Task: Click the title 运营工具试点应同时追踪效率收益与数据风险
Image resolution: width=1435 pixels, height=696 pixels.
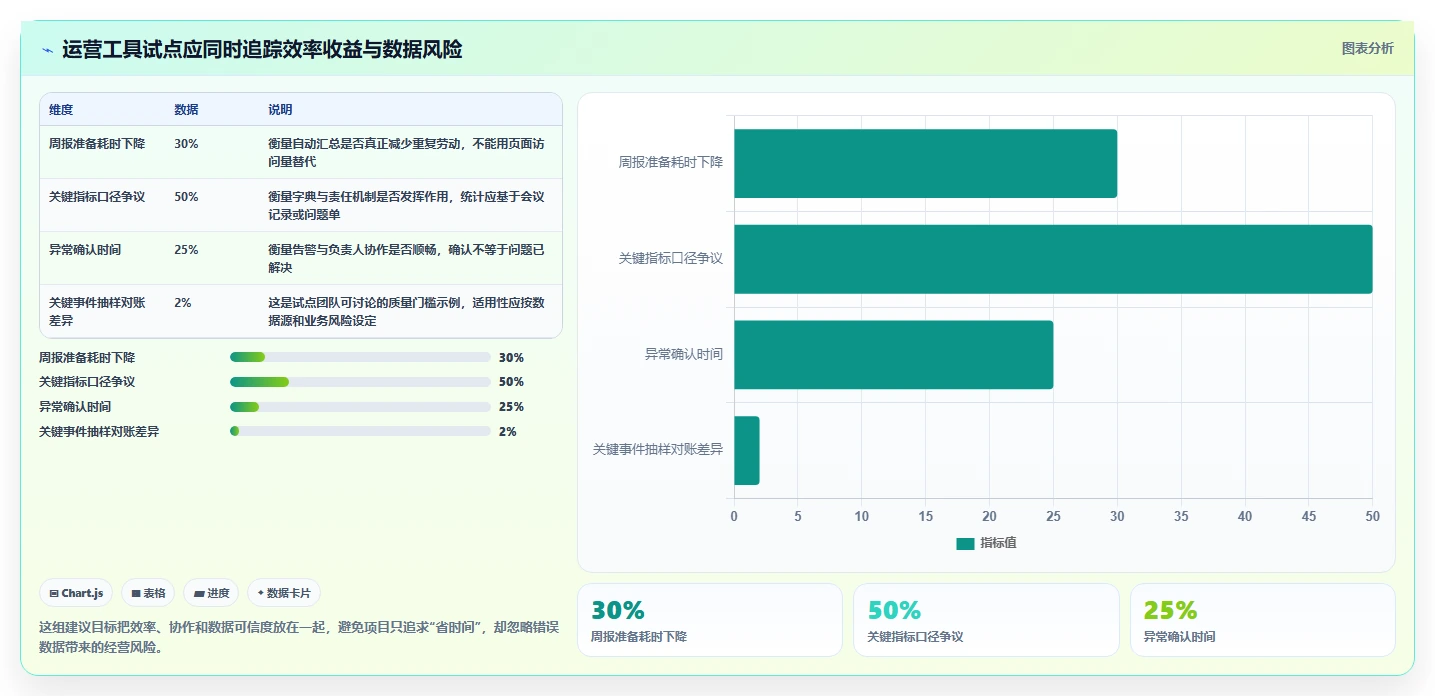Action: point(262,50)
